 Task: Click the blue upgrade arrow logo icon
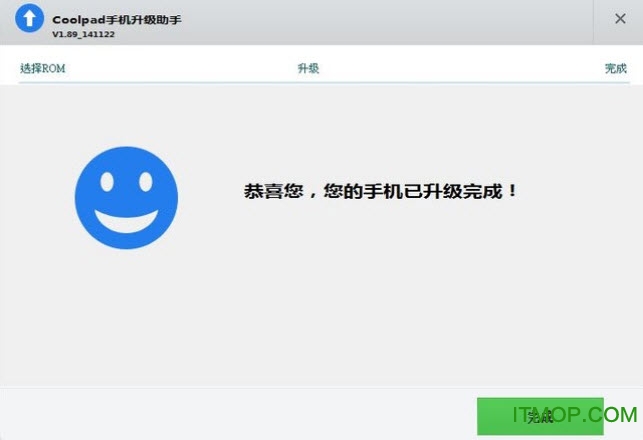click(30, 18)
